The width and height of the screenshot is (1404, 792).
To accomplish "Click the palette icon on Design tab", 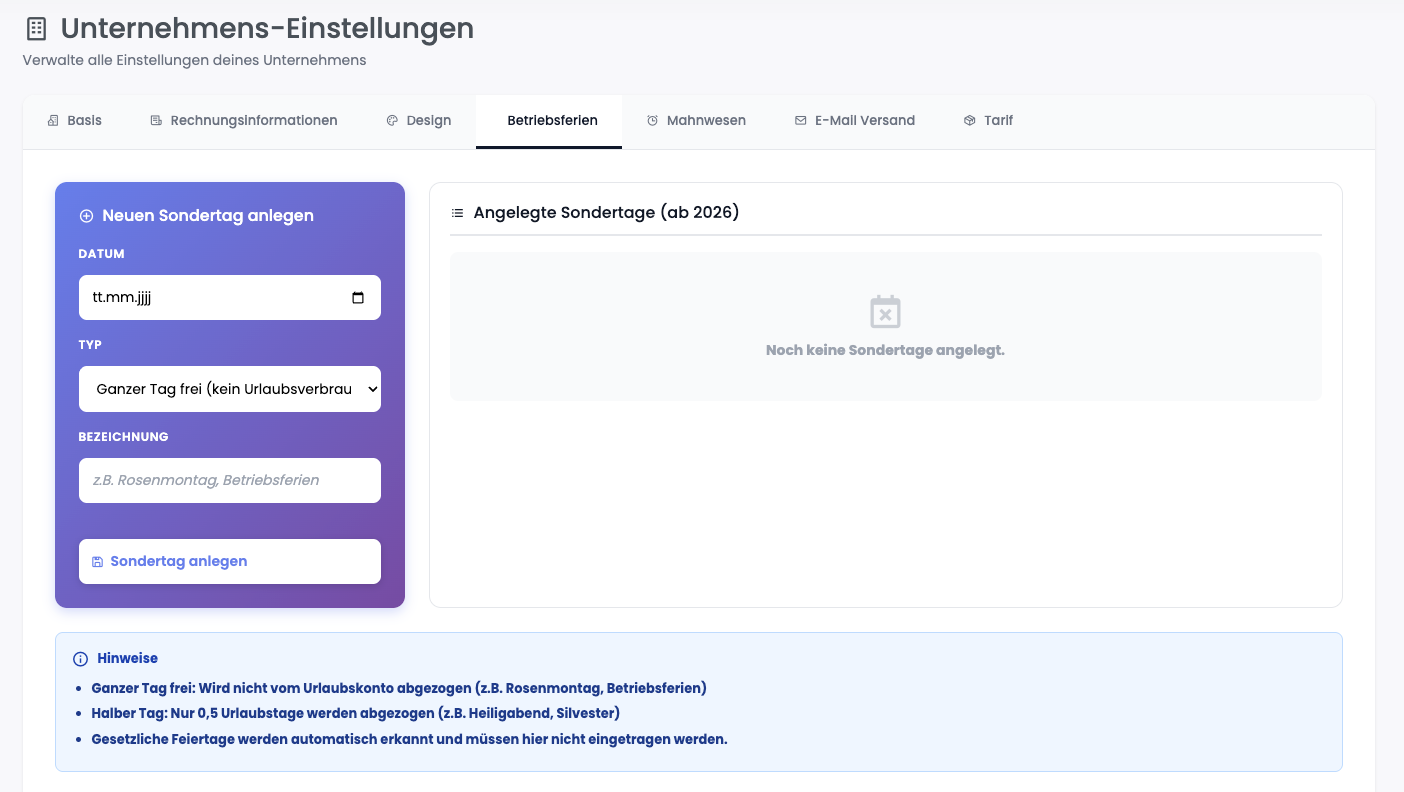I will coord(392,121).
